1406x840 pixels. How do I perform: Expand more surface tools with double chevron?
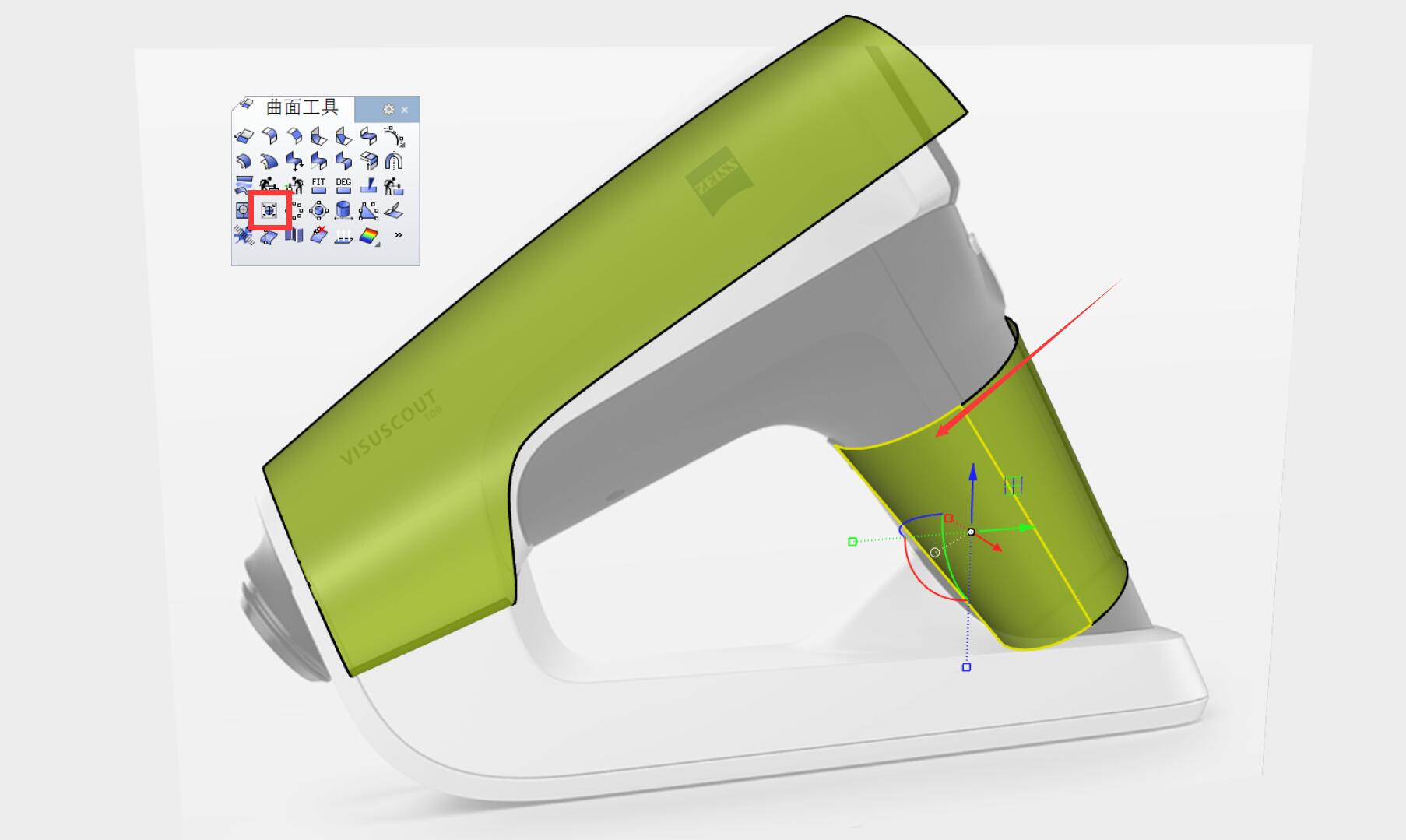click(x=399, y=234)
